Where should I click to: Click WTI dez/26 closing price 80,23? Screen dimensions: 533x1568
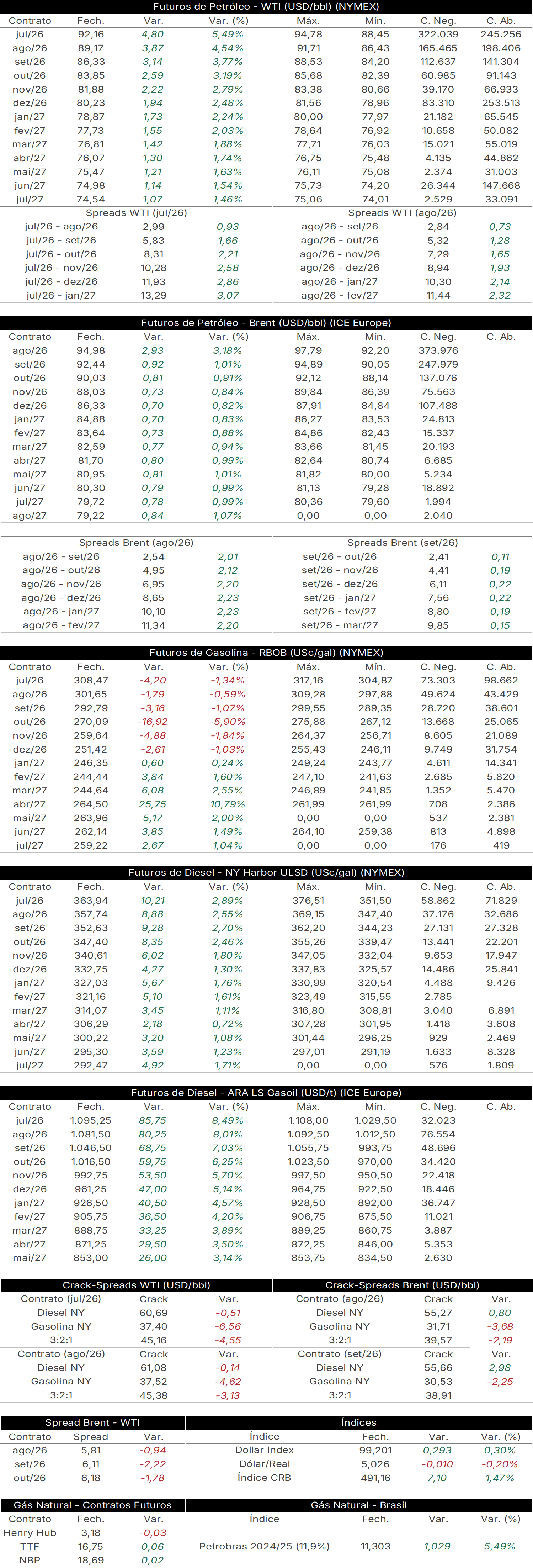click(x=91, y=104)
